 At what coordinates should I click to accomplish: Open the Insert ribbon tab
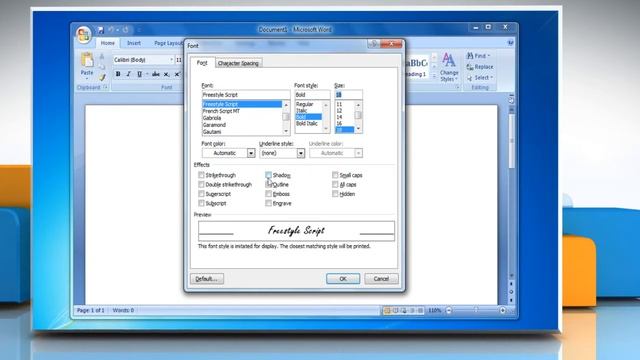click(134, 43)
